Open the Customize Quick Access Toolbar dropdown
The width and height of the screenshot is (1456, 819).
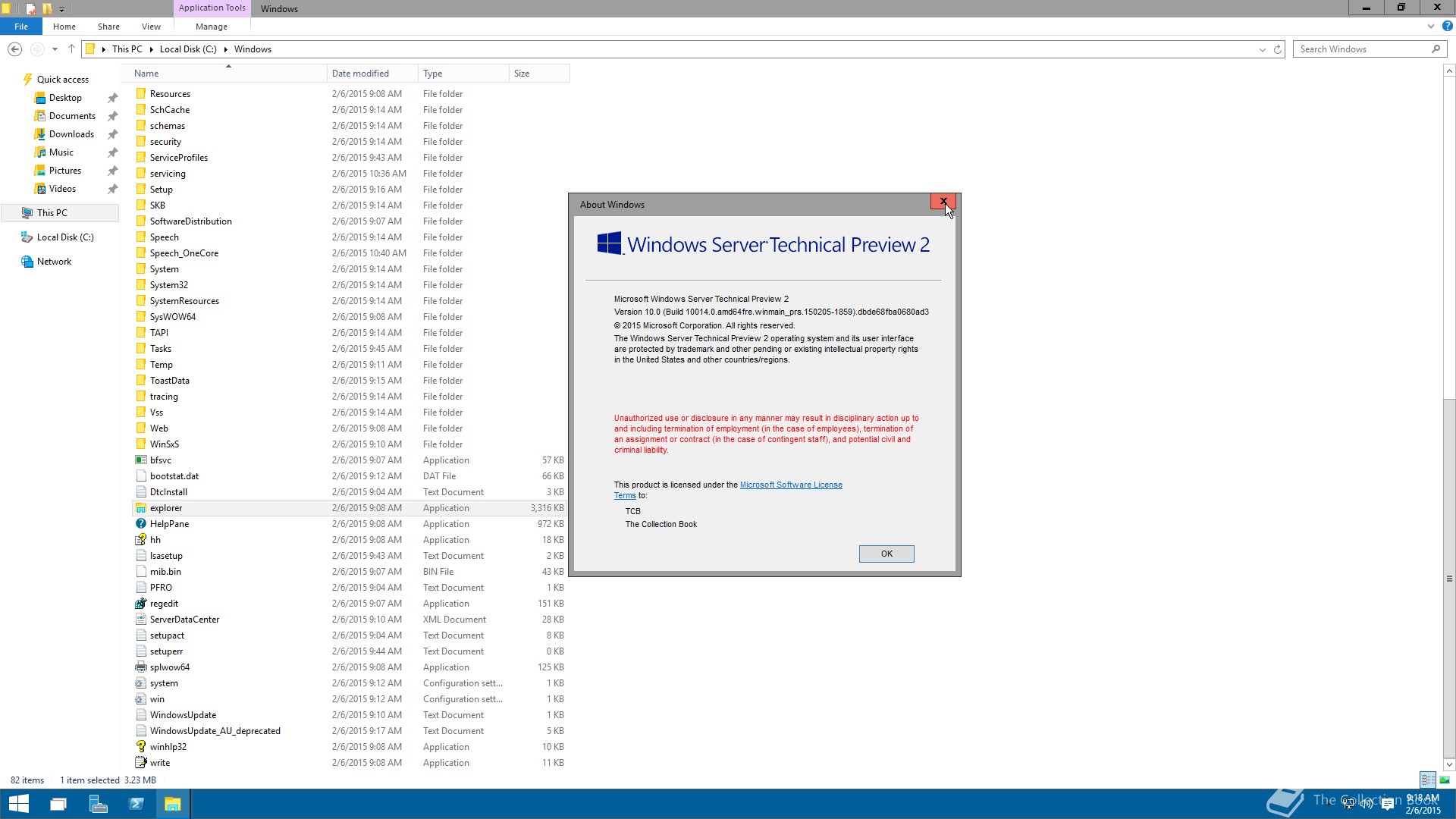click(61, 9)
